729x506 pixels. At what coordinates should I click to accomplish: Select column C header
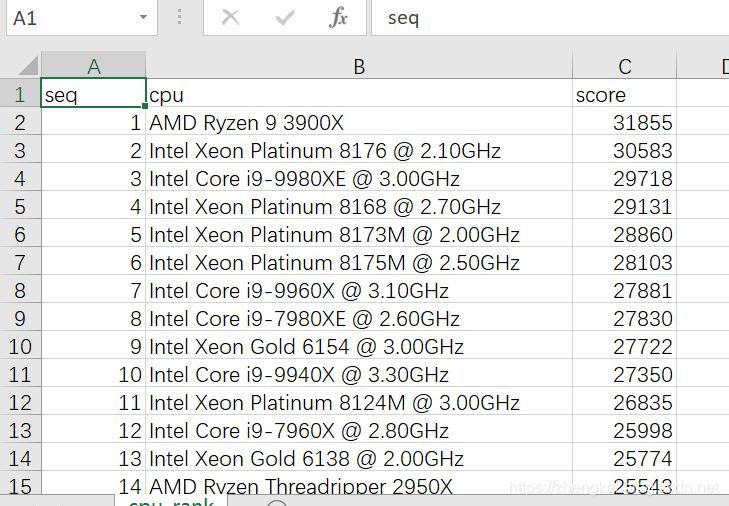click(x=624, y=65)
